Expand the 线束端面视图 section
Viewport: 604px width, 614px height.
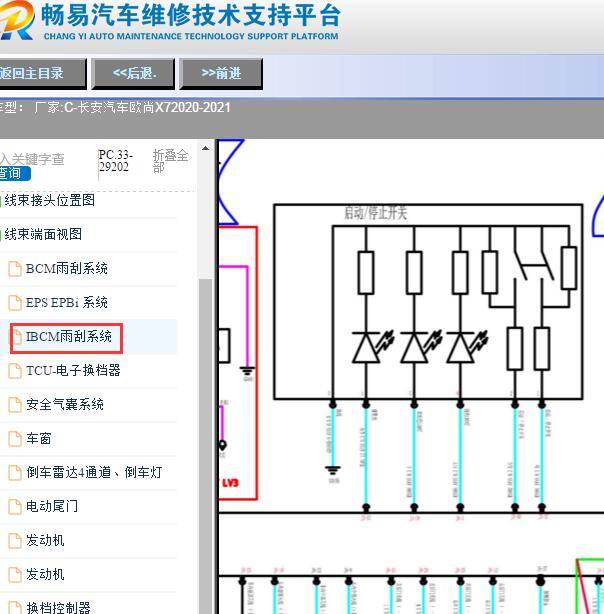point(43,234)
